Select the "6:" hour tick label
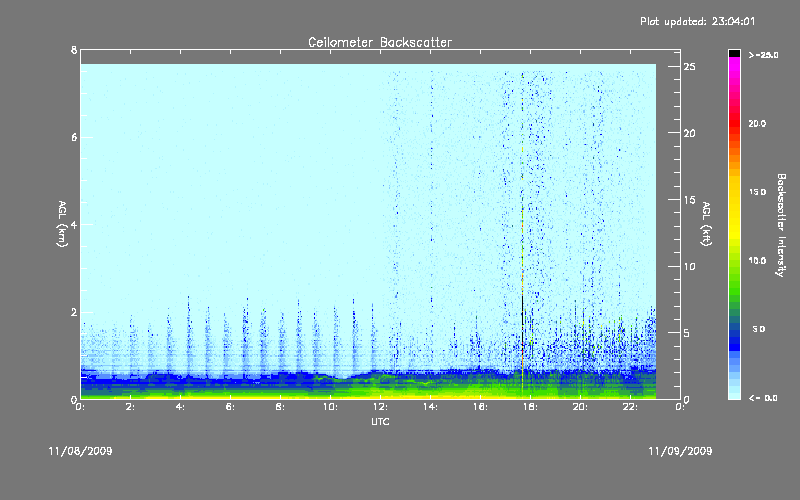The height and width of the screenshot is (500, 800). point(231,407)
